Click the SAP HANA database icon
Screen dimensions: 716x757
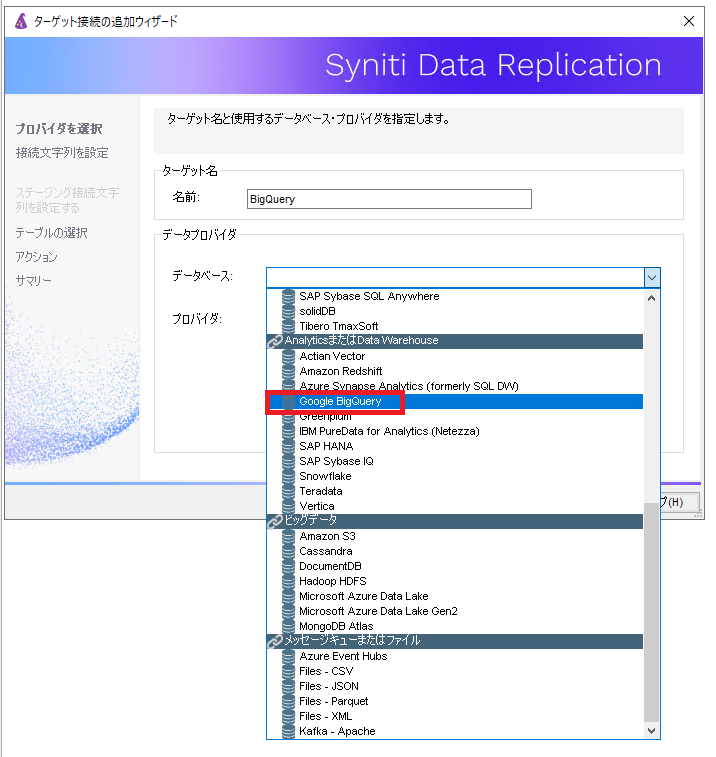288,446
